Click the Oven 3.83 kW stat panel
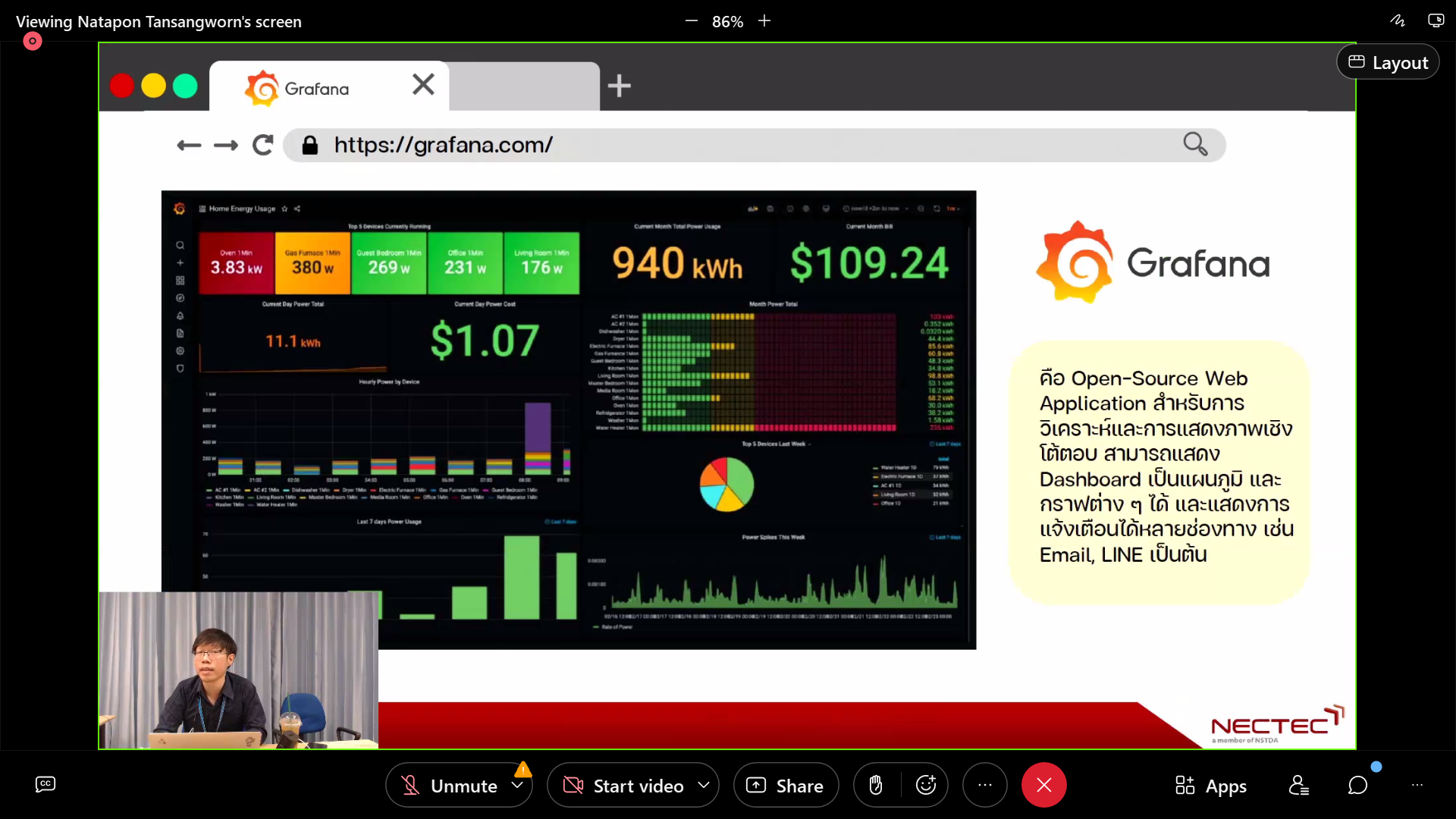Viewport: 1456px width, 819px height. tap(237, 263)
